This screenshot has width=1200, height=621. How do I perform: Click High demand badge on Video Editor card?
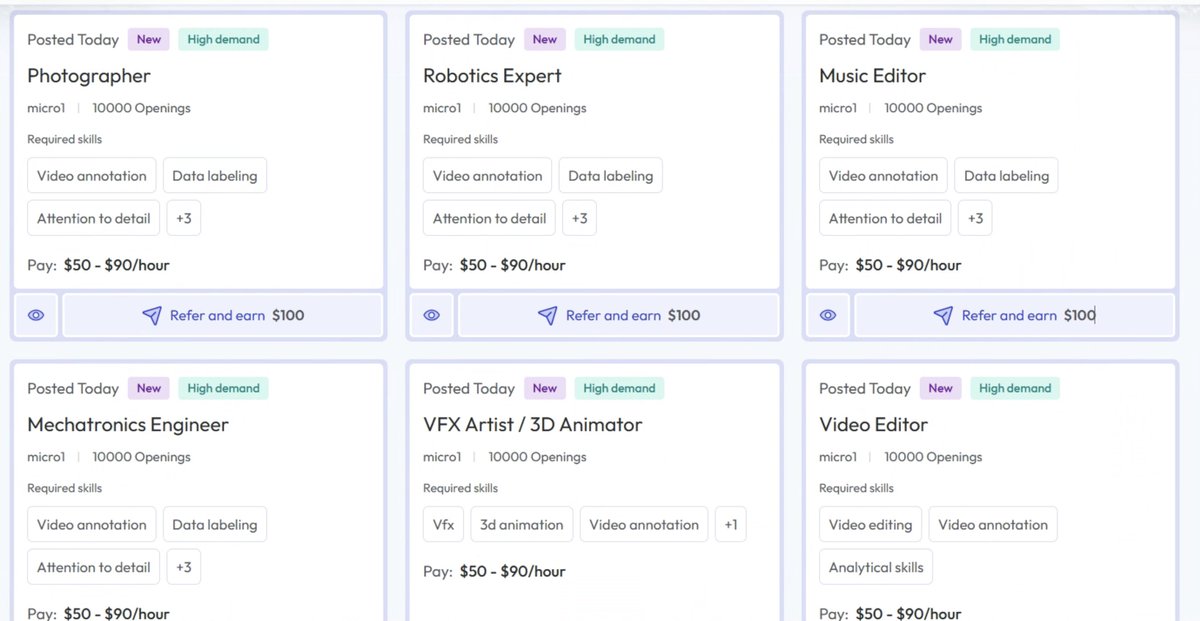[x=1015, y=388]
